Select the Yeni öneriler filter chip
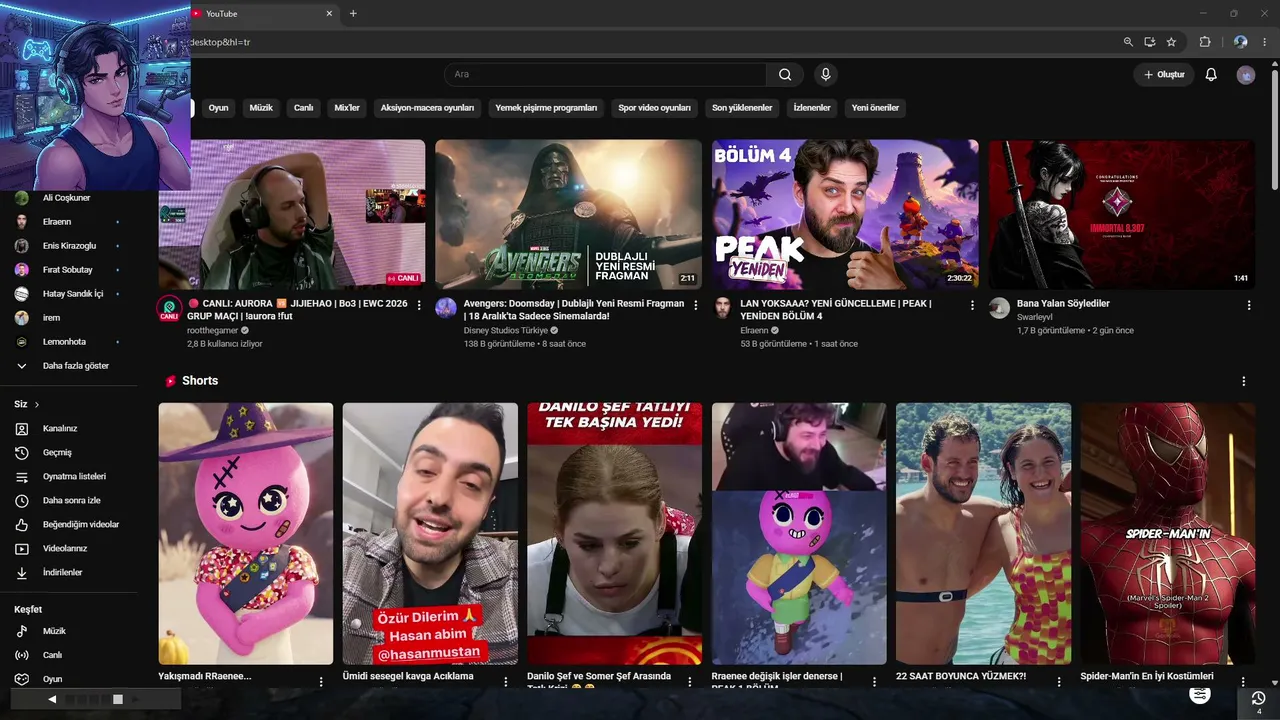 tap(875, 108)
